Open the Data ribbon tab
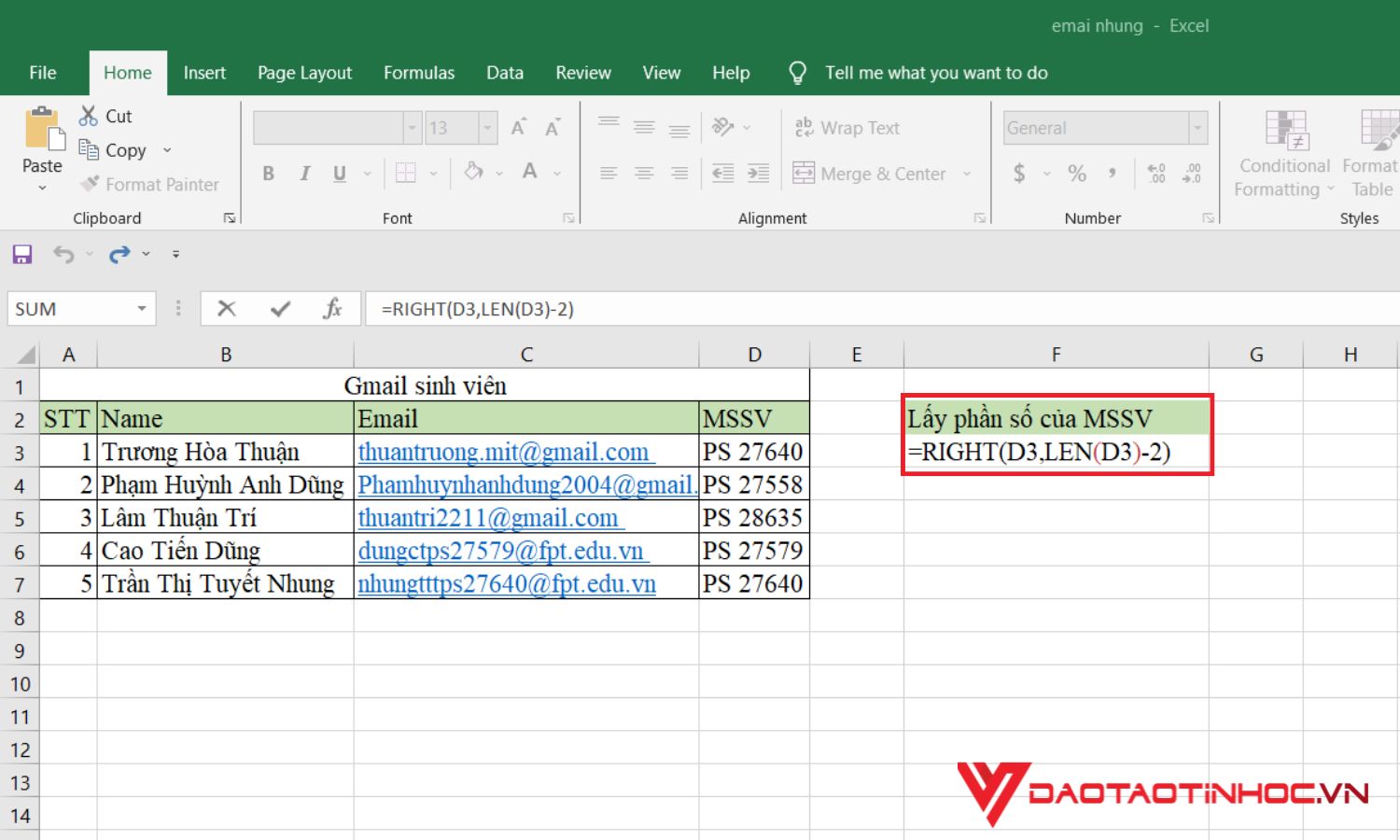1400x840 pixels. 504,72
